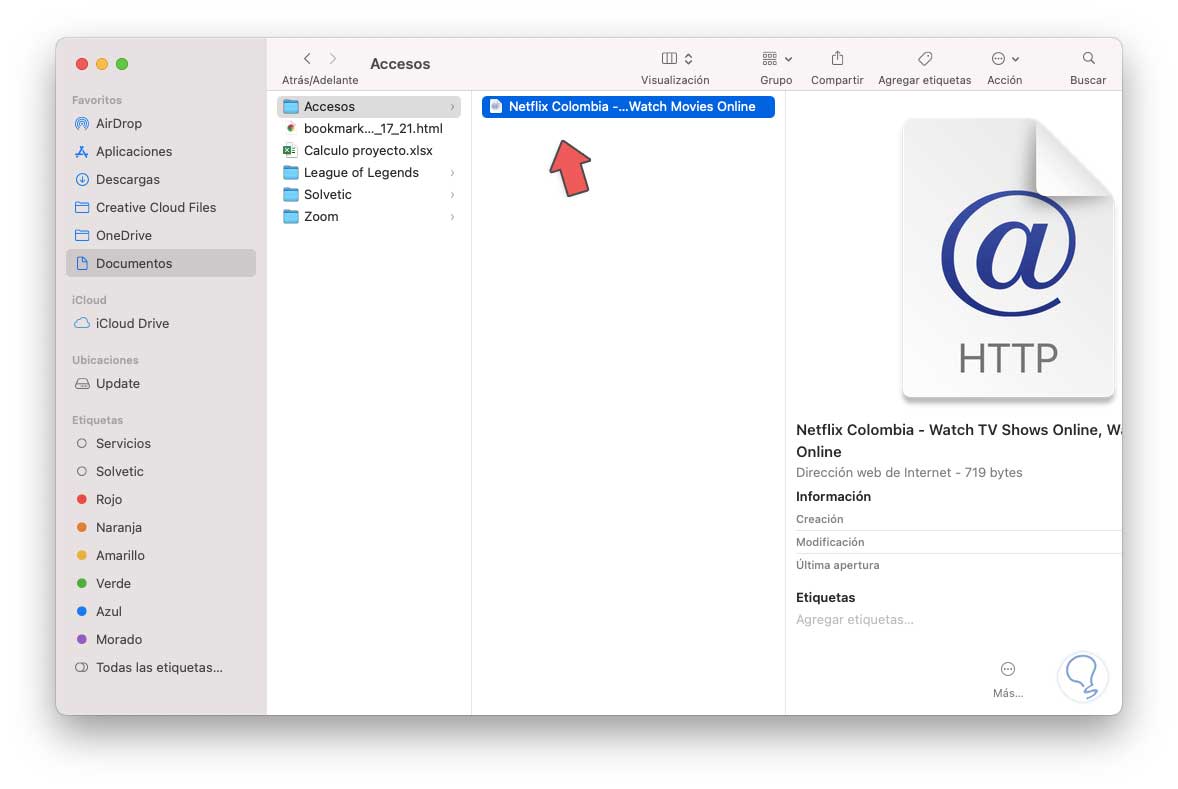Open Creative Cloud Files in sidebar
Screen dimensions: 1178x789
coord(161,207)
